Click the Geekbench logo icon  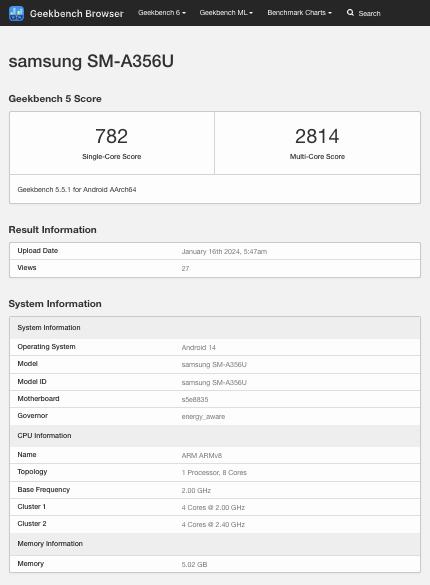click(16, 13)
